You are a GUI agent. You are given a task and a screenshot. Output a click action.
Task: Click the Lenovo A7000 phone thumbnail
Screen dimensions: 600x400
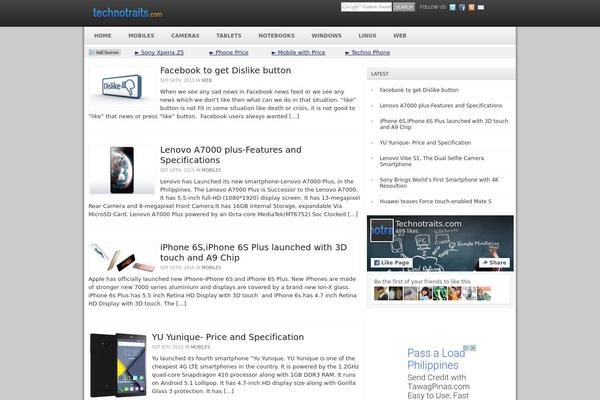122,170
